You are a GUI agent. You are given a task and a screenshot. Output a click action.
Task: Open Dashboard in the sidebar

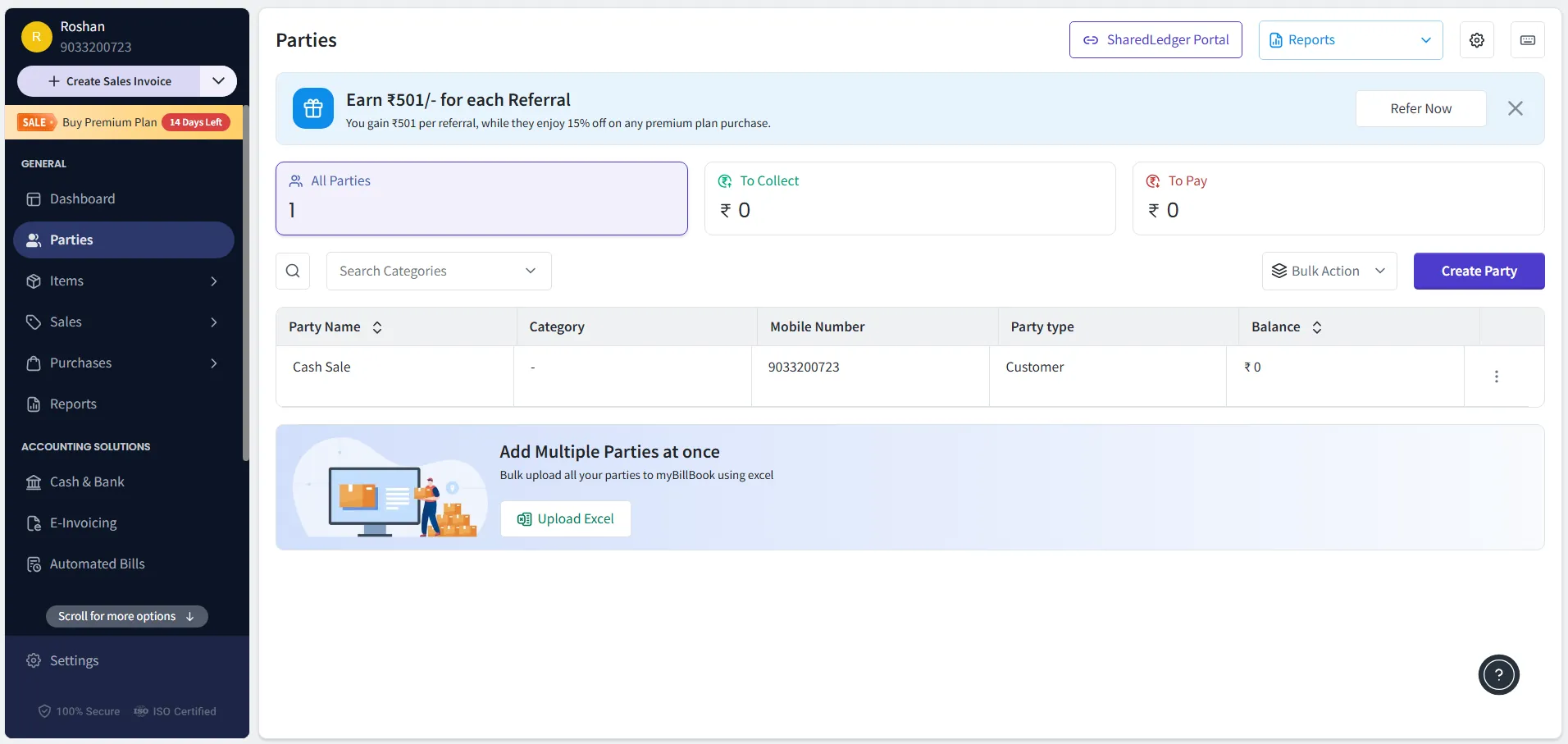(x=124, y=199)
